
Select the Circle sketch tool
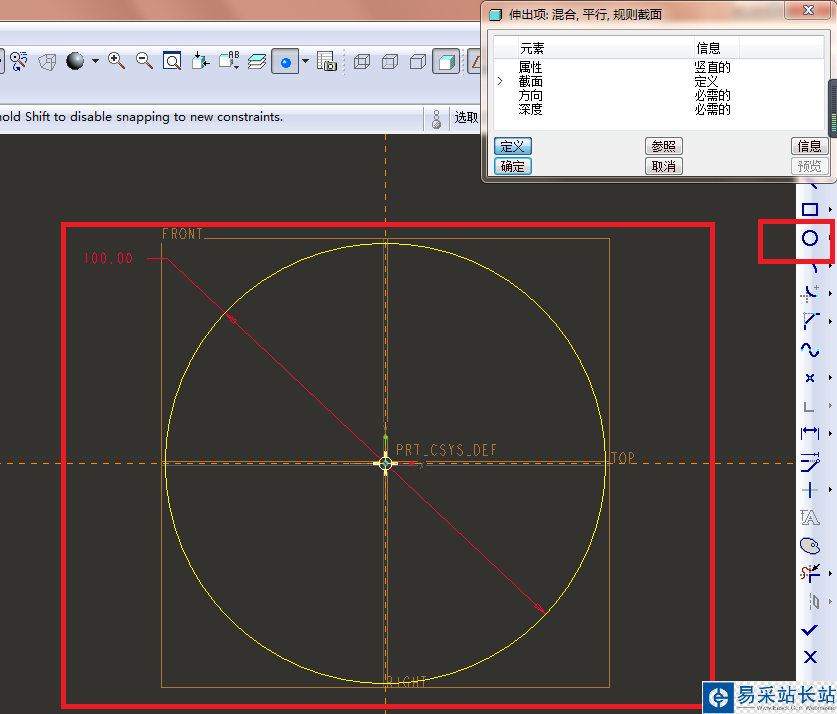coord(810,238)
